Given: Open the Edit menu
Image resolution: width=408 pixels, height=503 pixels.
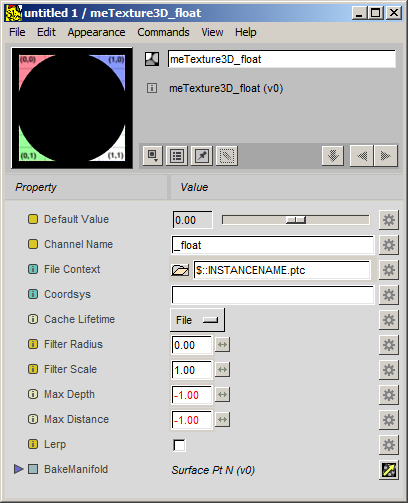Looking at the screenshot, I should [46, 32].
